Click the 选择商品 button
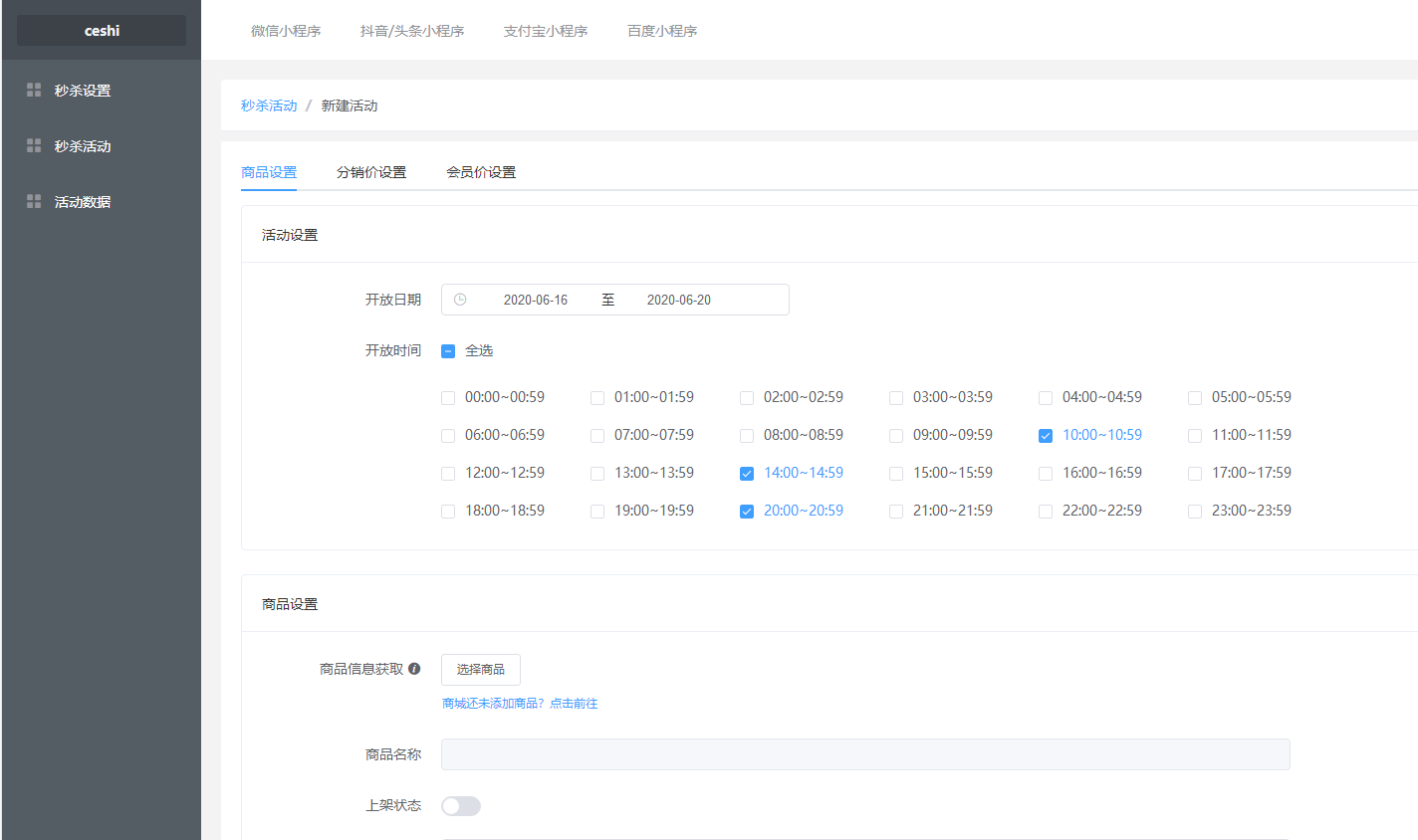1418x840 pixels. pos(481,670)
